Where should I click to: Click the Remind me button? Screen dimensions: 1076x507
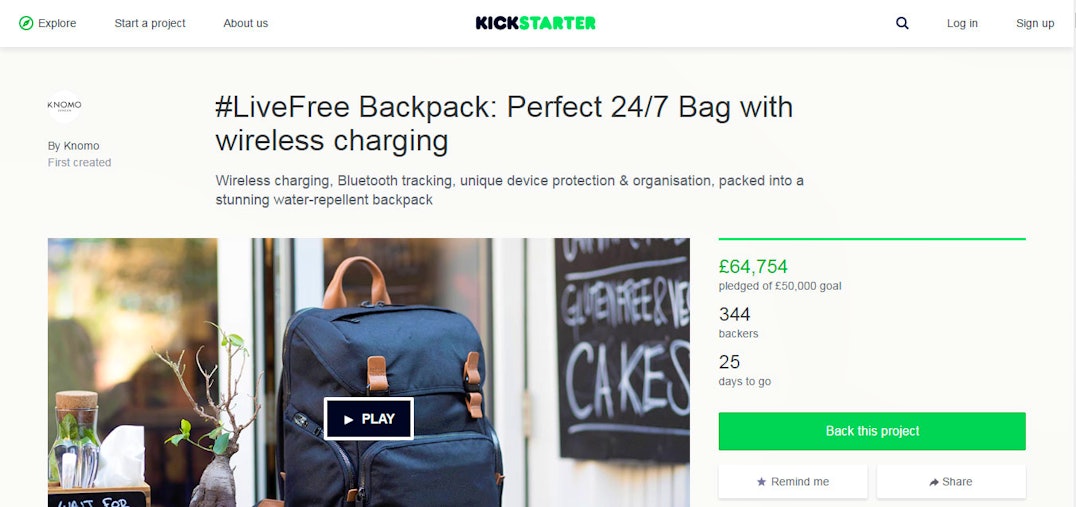(793, 482)
